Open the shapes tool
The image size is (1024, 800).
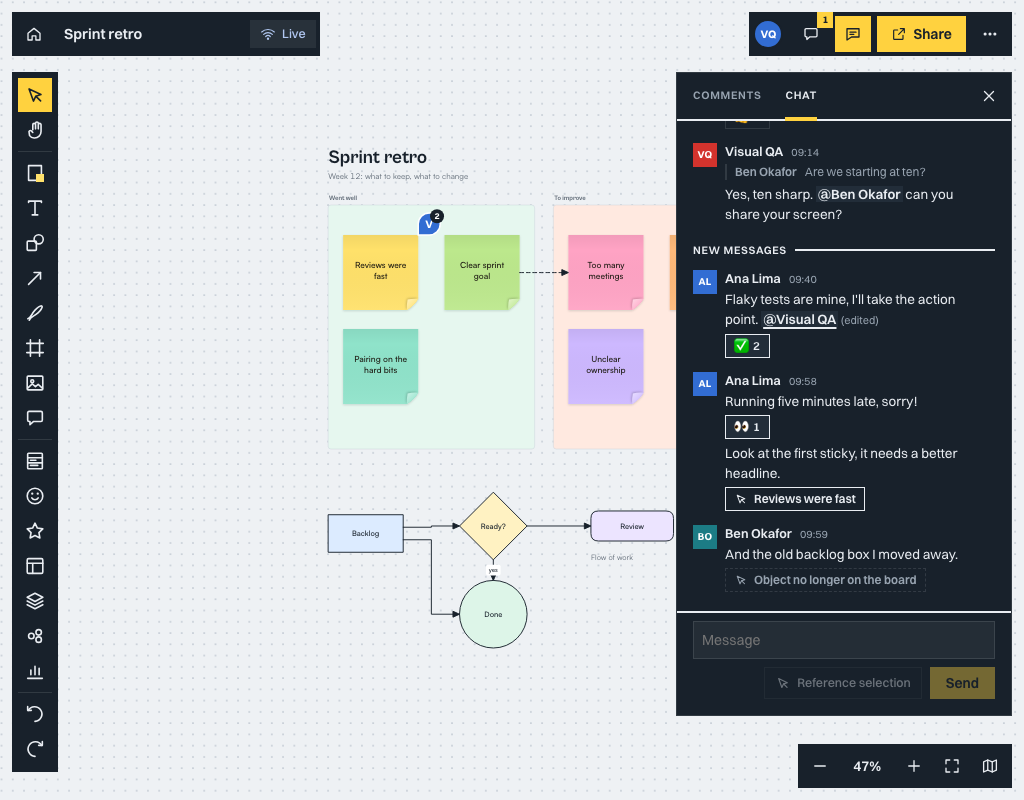point(35,244)
